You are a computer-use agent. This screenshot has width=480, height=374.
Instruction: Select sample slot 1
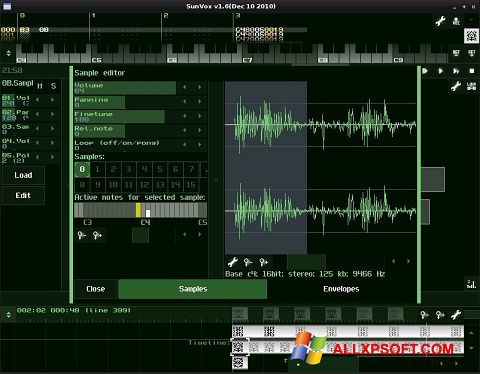(x=97, y=169)
